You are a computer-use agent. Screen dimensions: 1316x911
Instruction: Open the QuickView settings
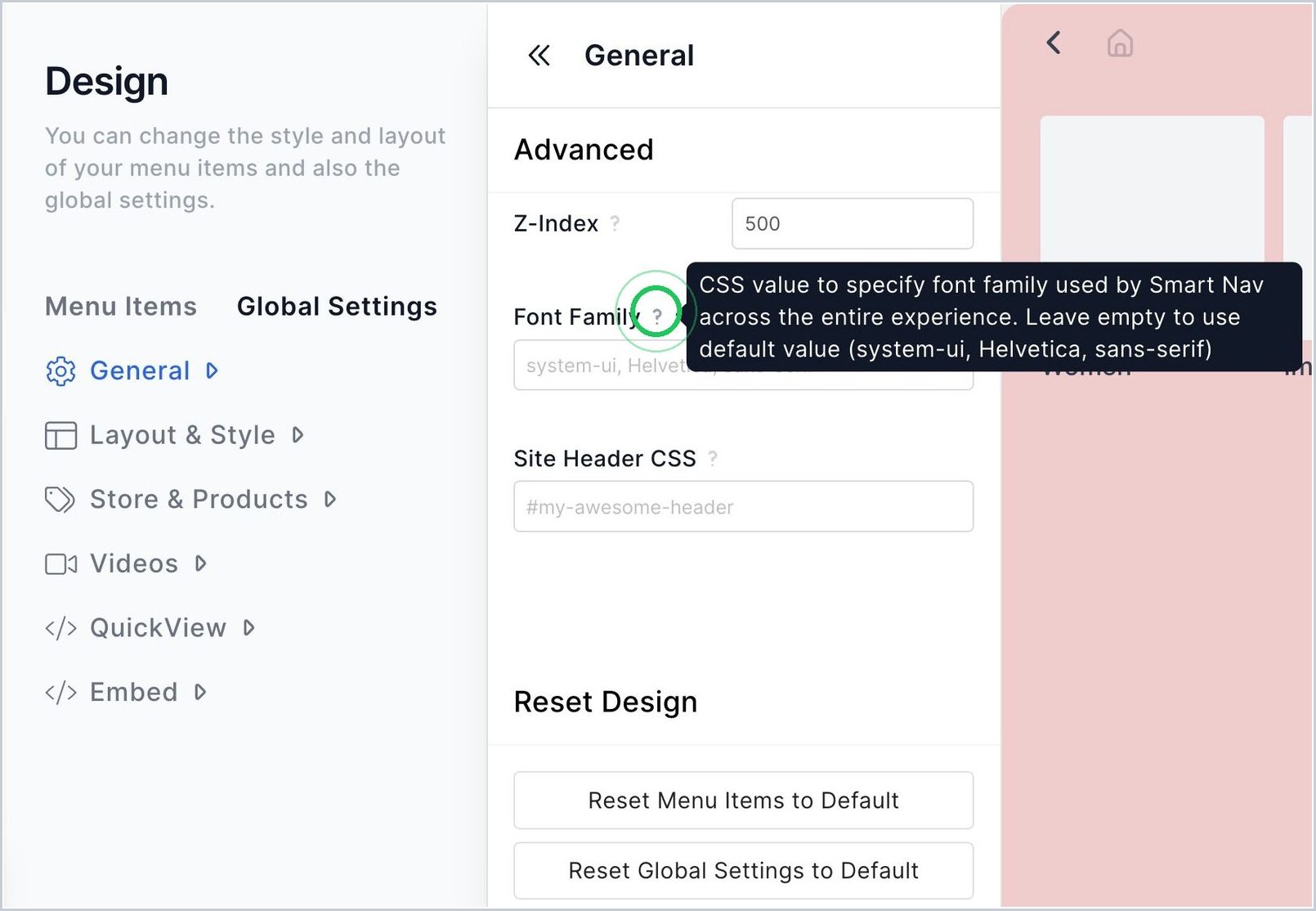[x=158, y=628]
